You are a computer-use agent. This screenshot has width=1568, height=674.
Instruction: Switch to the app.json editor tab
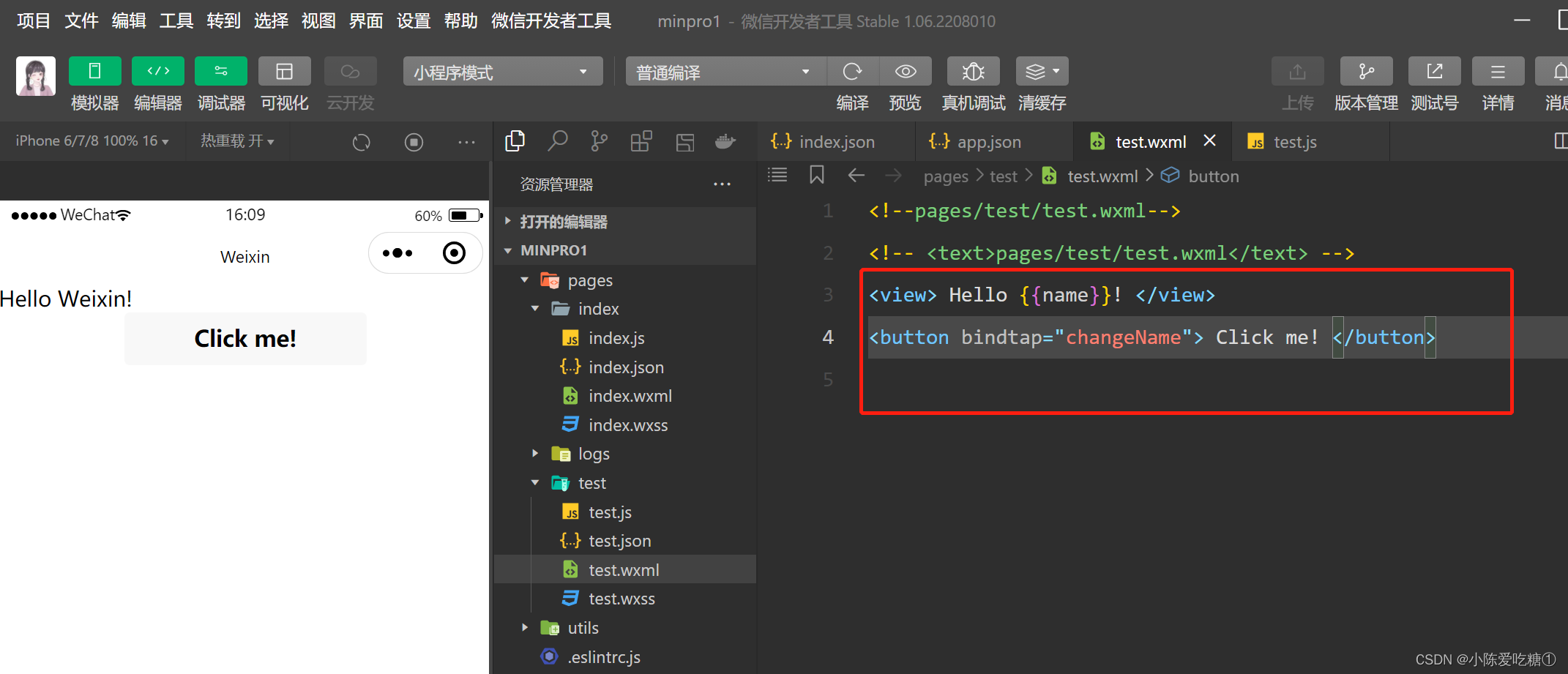994,141
